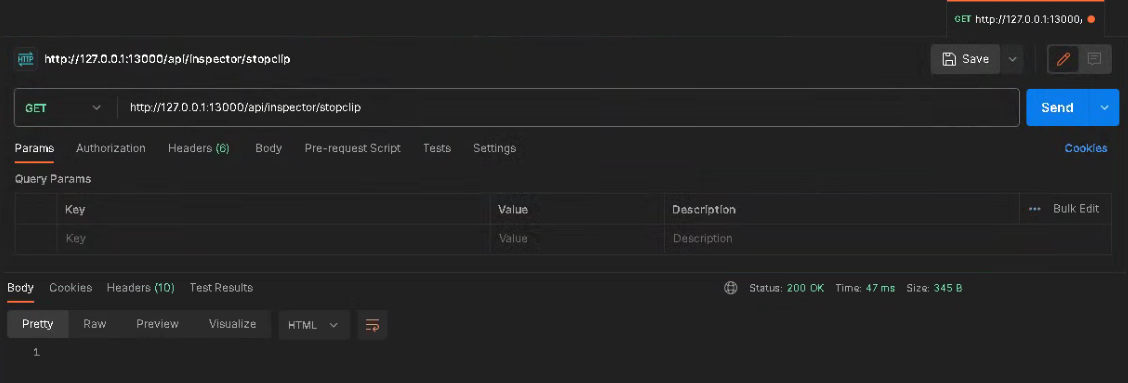Open the Send button dropdown arrow
Image resolution: width=1128 pixels, height=383 pixels.
(1105, 108)
